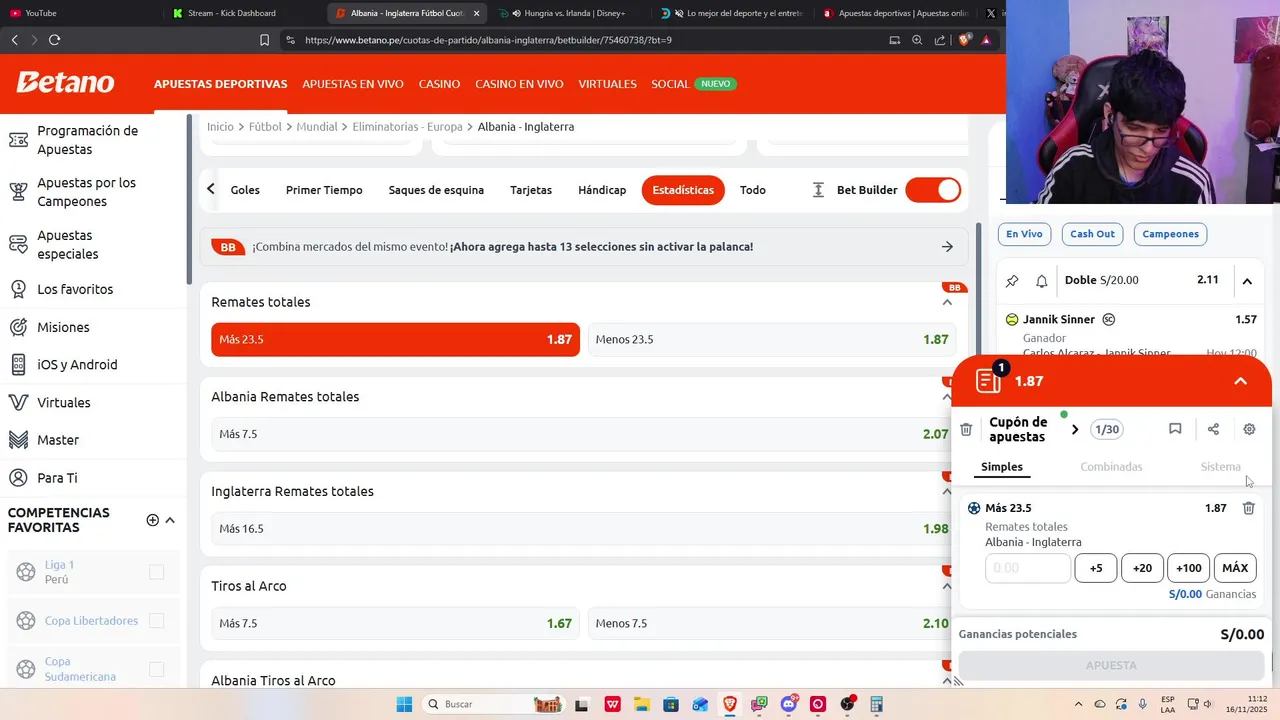Open Microsoft Store from taskbar
1280x720 pixels.
671,704
